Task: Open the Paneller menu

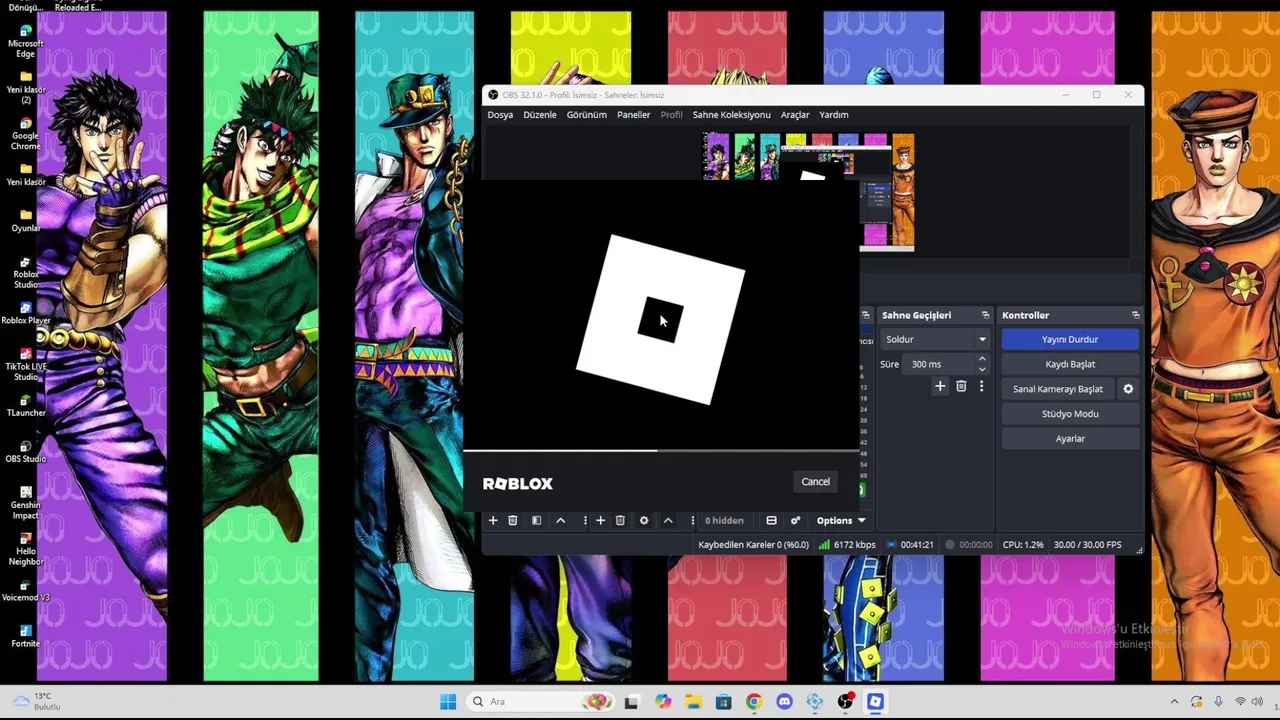Action: [634, 115]
